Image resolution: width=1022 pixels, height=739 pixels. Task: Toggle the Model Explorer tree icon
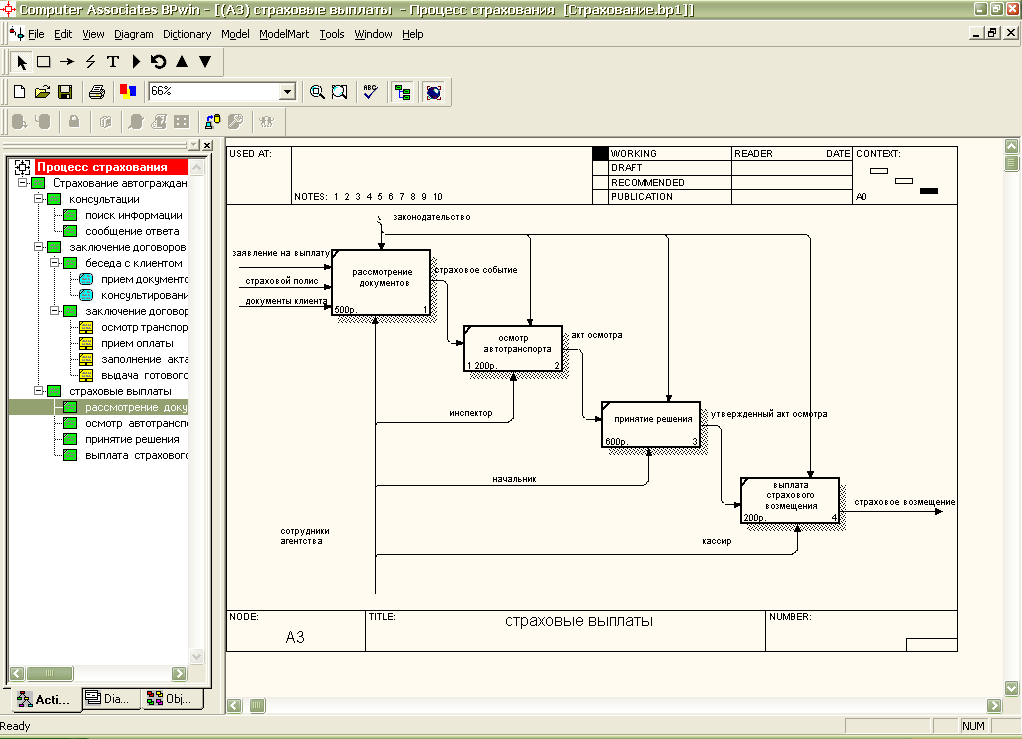(x=402, y=92)
